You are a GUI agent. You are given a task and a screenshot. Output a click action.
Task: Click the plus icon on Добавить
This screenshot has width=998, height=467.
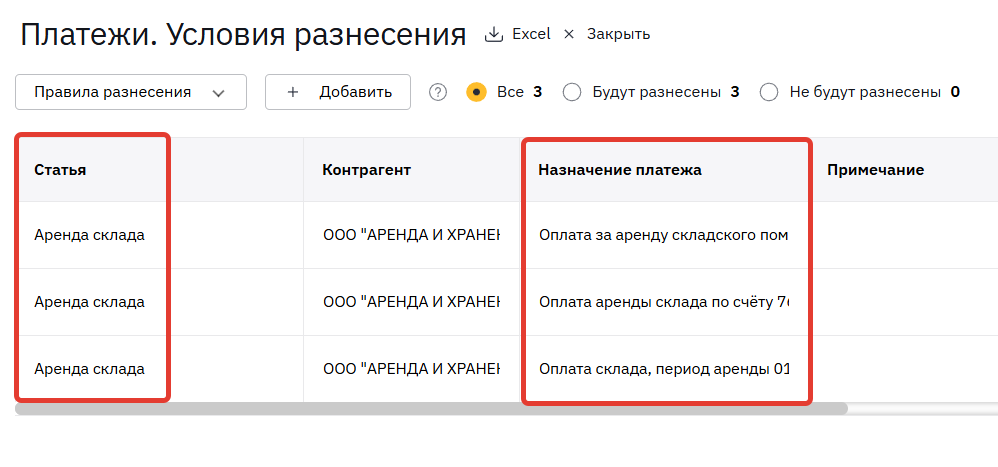click(293, 92)
